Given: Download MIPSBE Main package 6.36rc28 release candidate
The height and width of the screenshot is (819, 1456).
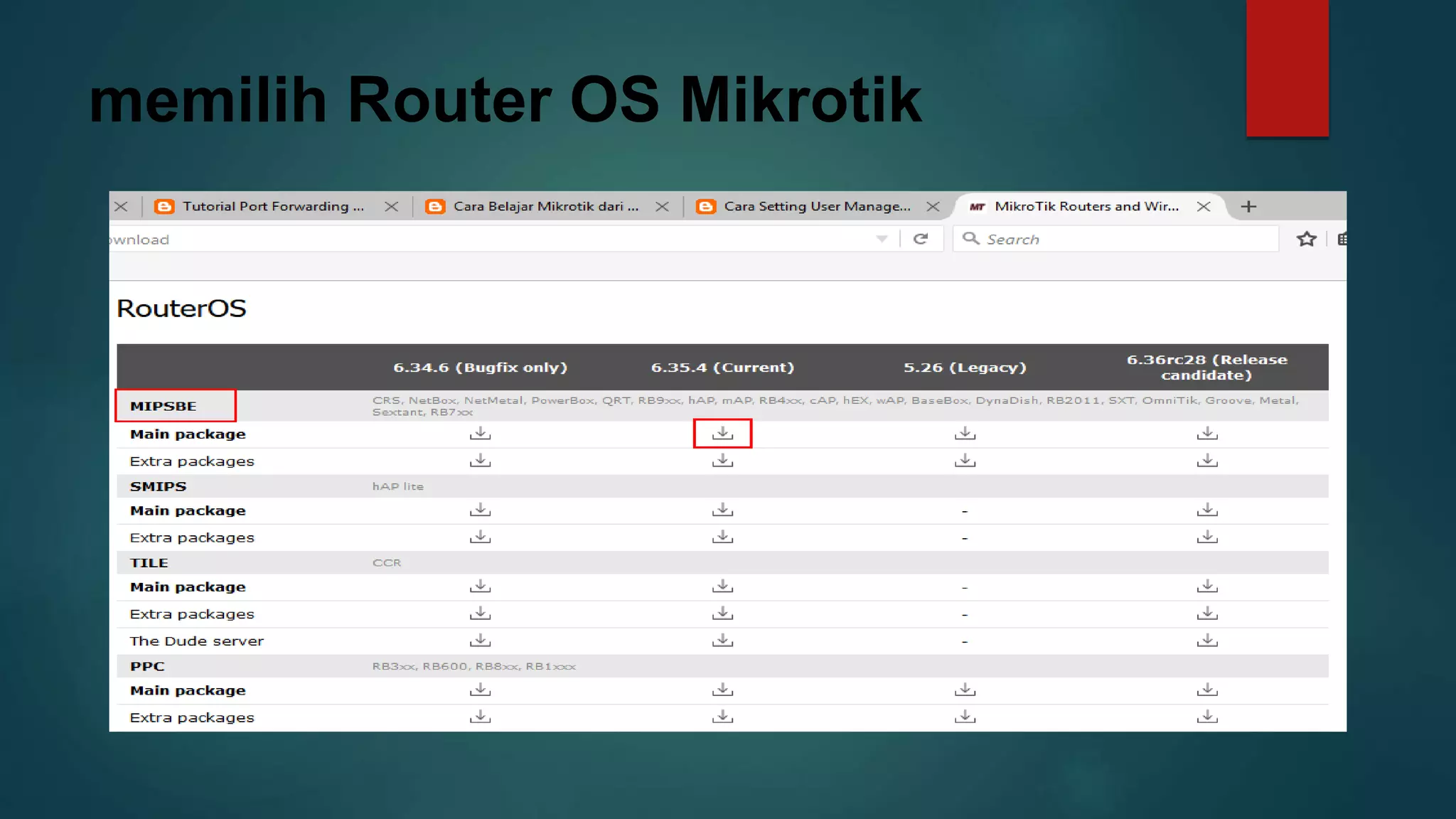Looking at the screenshot, I should [x=1207, y=433].
